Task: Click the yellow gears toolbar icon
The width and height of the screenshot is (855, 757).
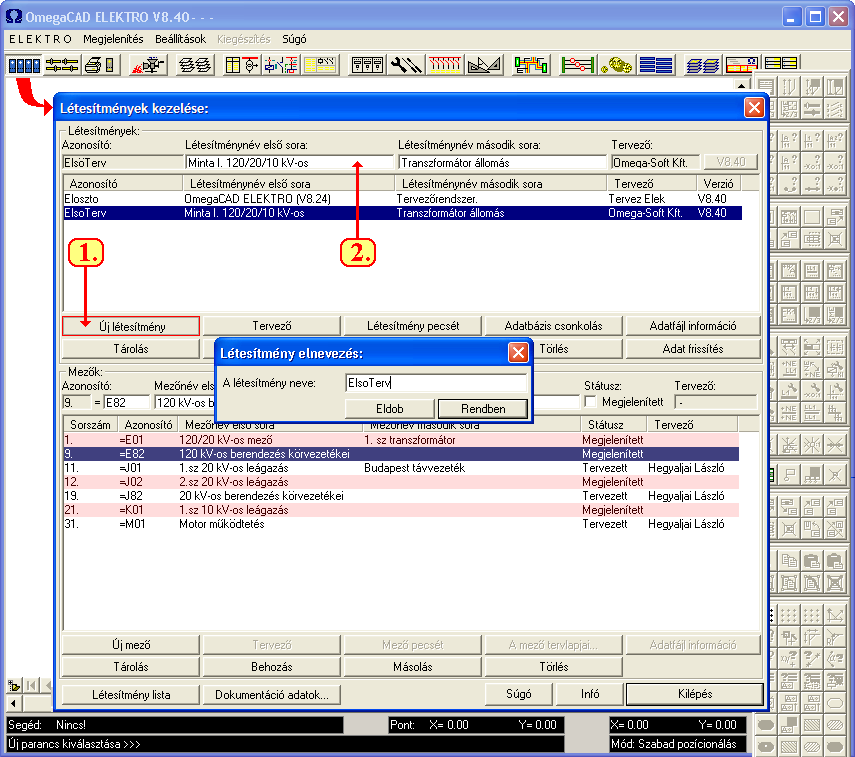Action: tap(616, 65)
